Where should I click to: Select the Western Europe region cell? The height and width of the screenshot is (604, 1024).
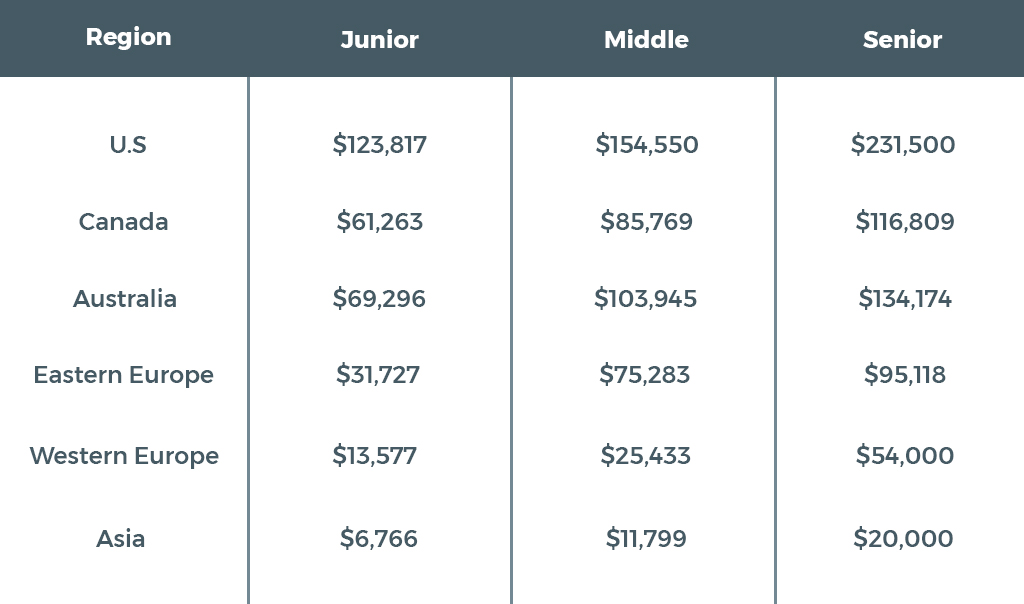(x=124, y=456)
